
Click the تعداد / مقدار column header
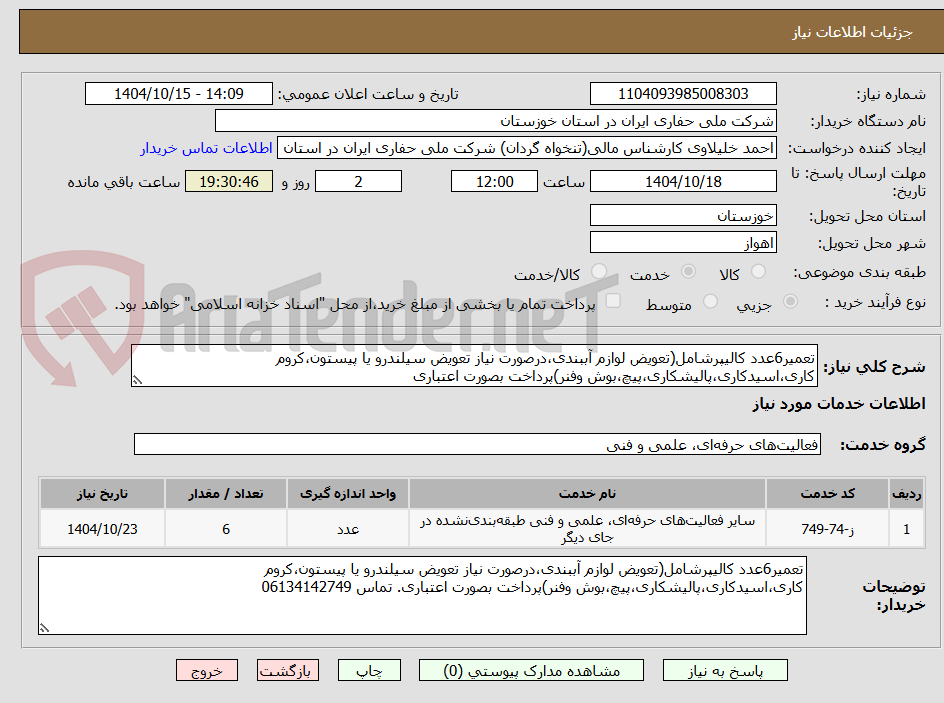click(x=226, y=494)
